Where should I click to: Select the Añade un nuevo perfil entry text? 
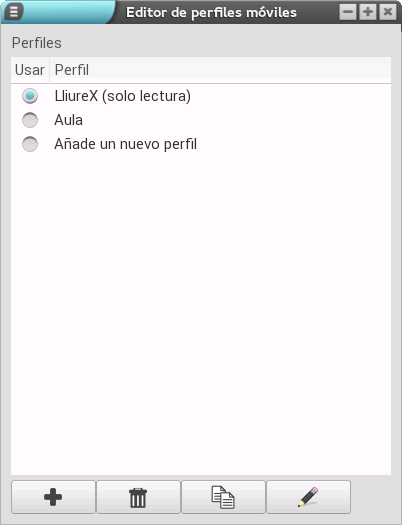pos(126,144)
